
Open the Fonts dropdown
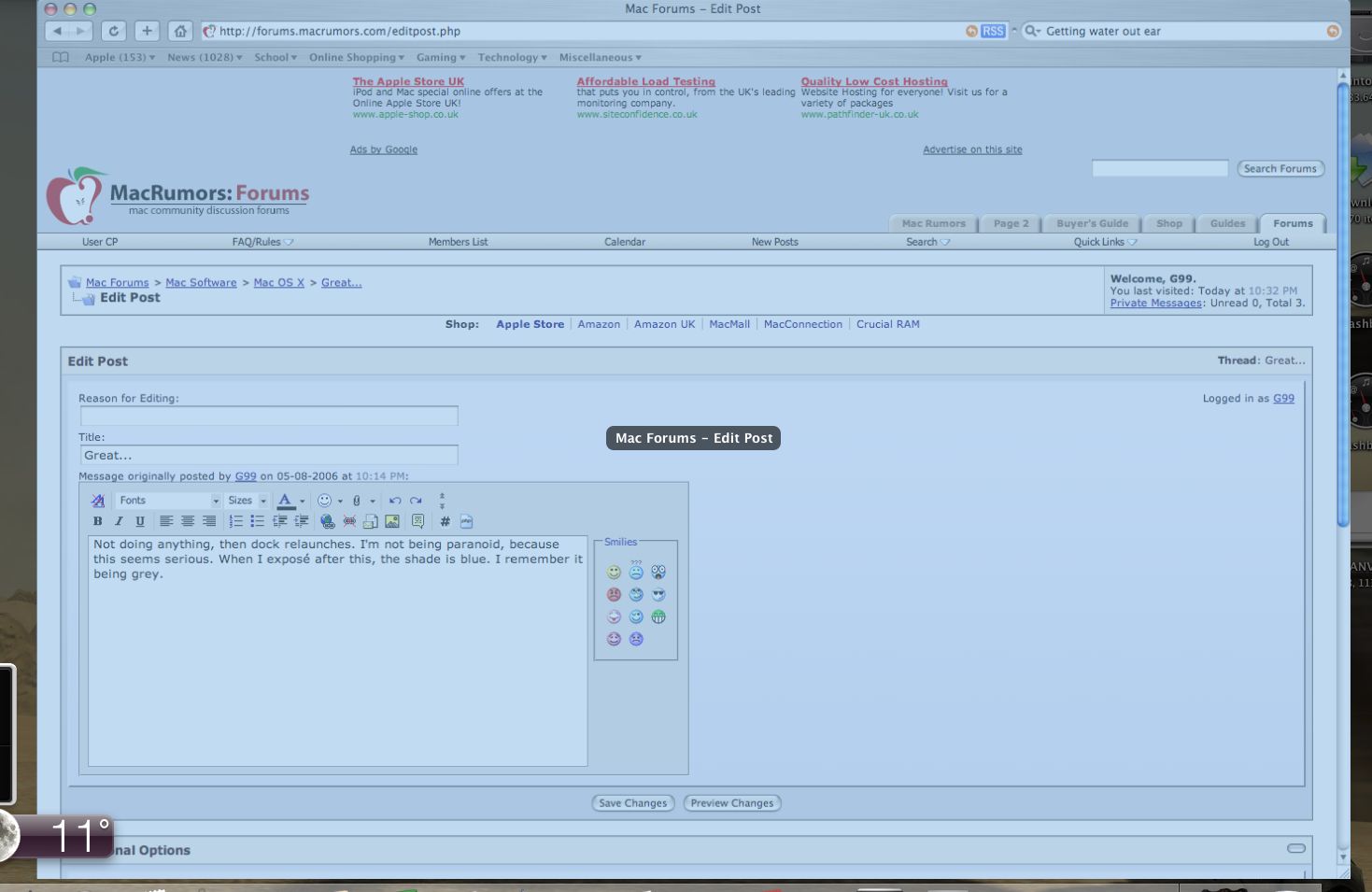[168, 501]
